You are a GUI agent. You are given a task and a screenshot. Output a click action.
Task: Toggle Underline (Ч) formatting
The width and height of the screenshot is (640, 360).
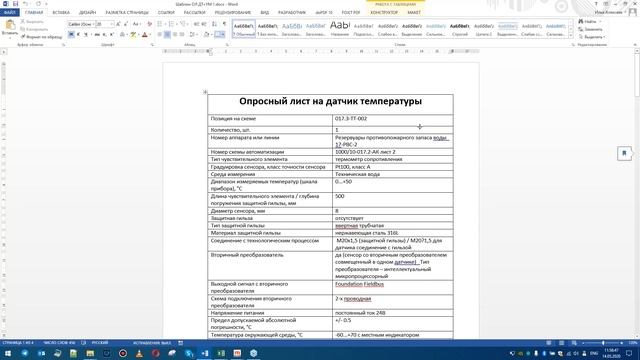[86, 35]
